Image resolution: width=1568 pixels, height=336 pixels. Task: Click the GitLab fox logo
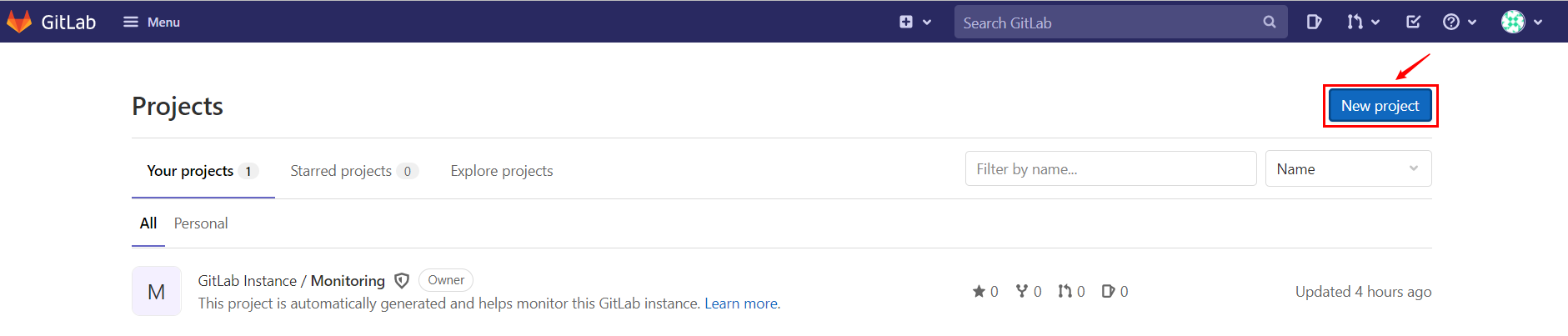[x=19, y=22]
